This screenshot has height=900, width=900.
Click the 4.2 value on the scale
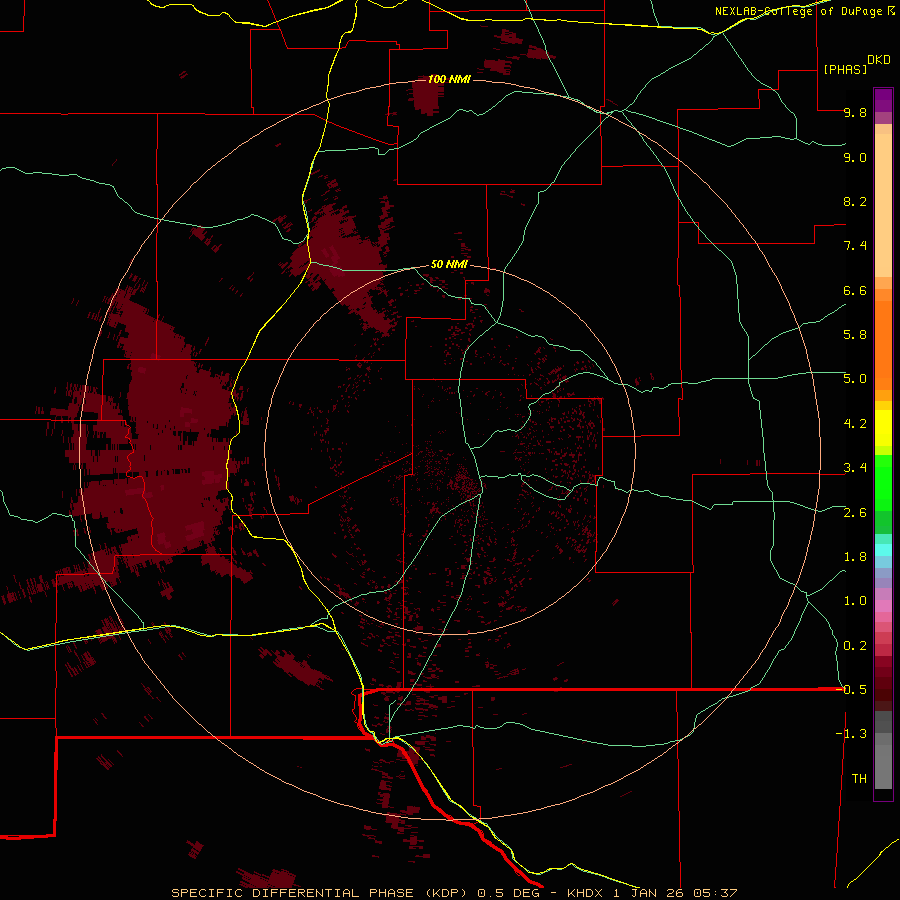[855, 424]
